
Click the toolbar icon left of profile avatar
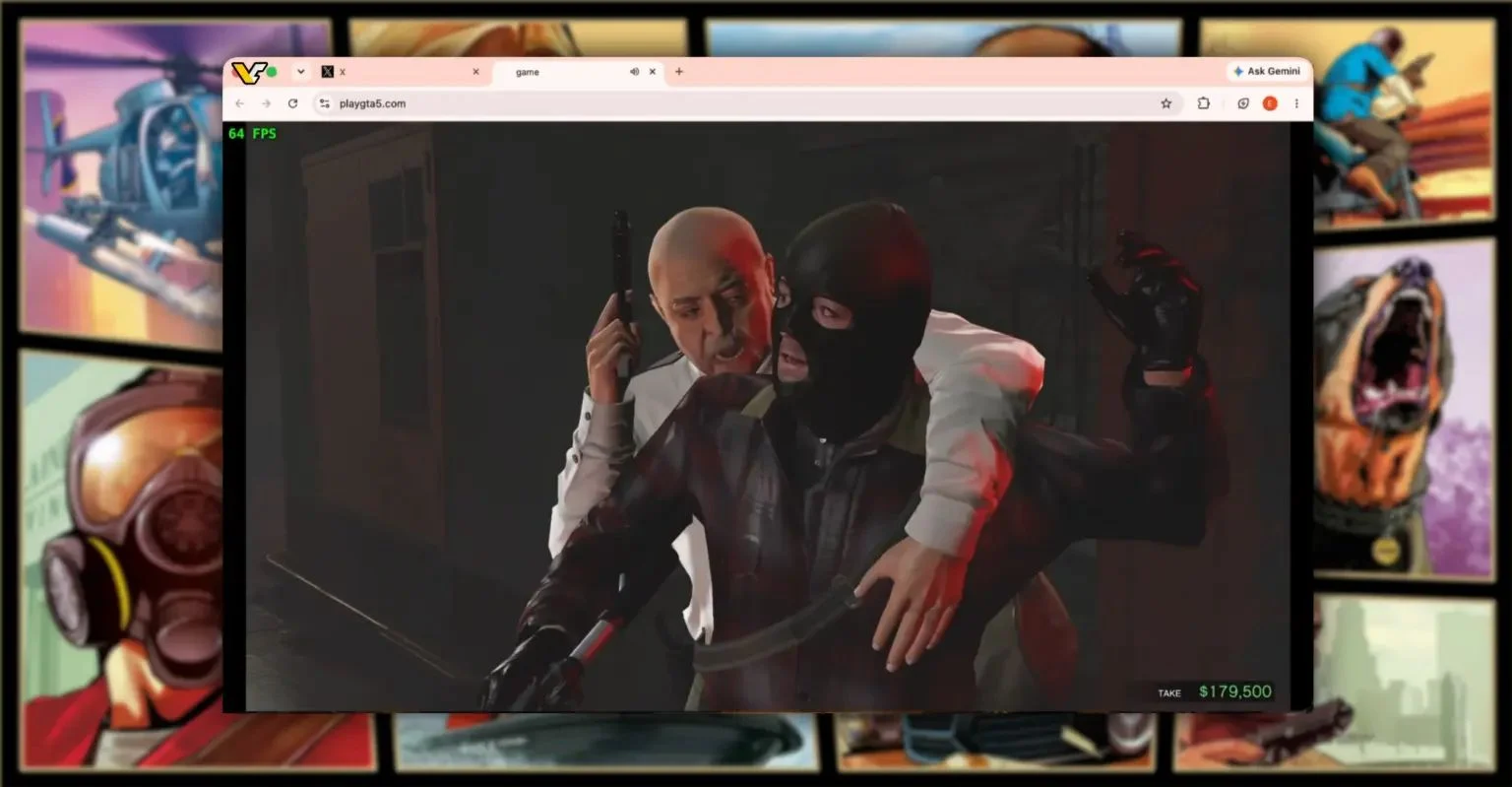(1243, 103)
